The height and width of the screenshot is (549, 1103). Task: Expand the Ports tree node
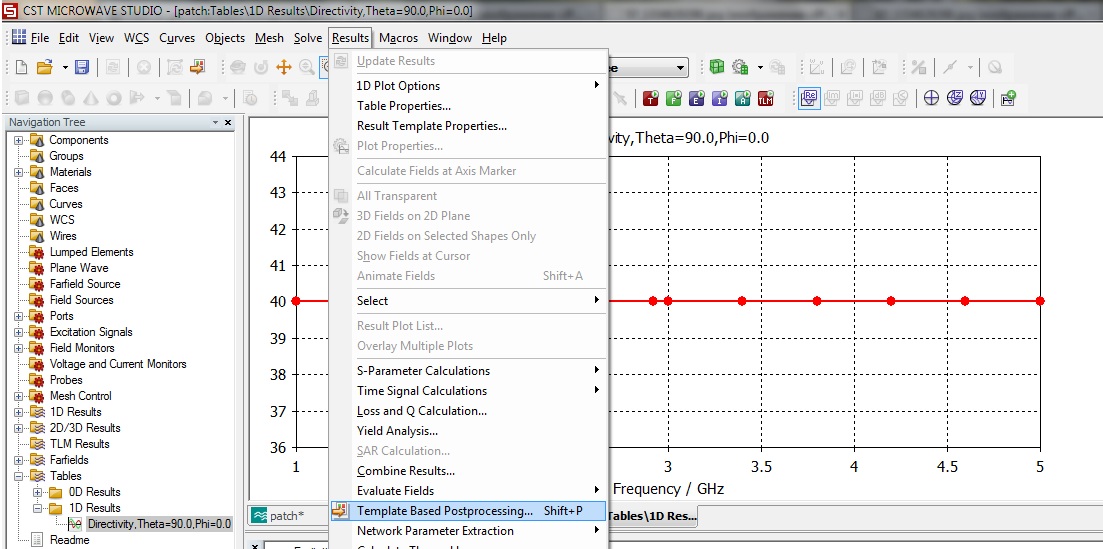pos(18,316)
